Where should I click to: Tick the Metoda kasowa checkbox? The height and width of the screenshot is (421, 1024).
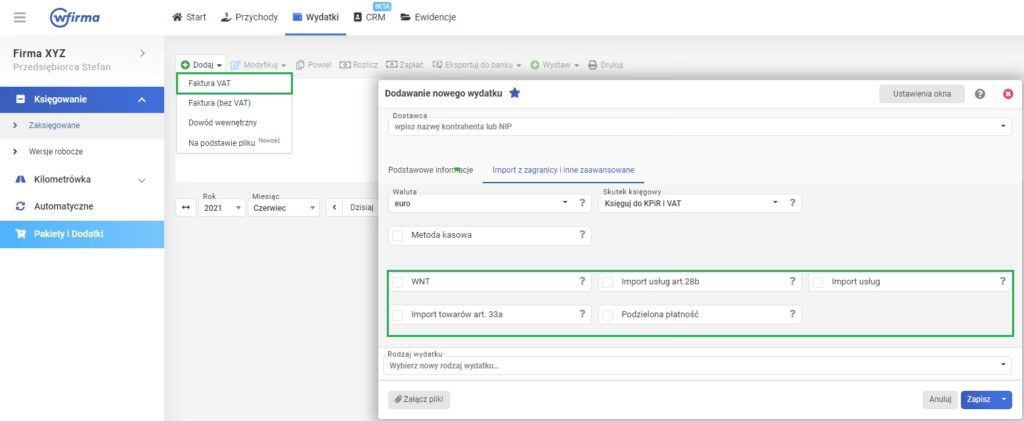(x=398, y=235)
